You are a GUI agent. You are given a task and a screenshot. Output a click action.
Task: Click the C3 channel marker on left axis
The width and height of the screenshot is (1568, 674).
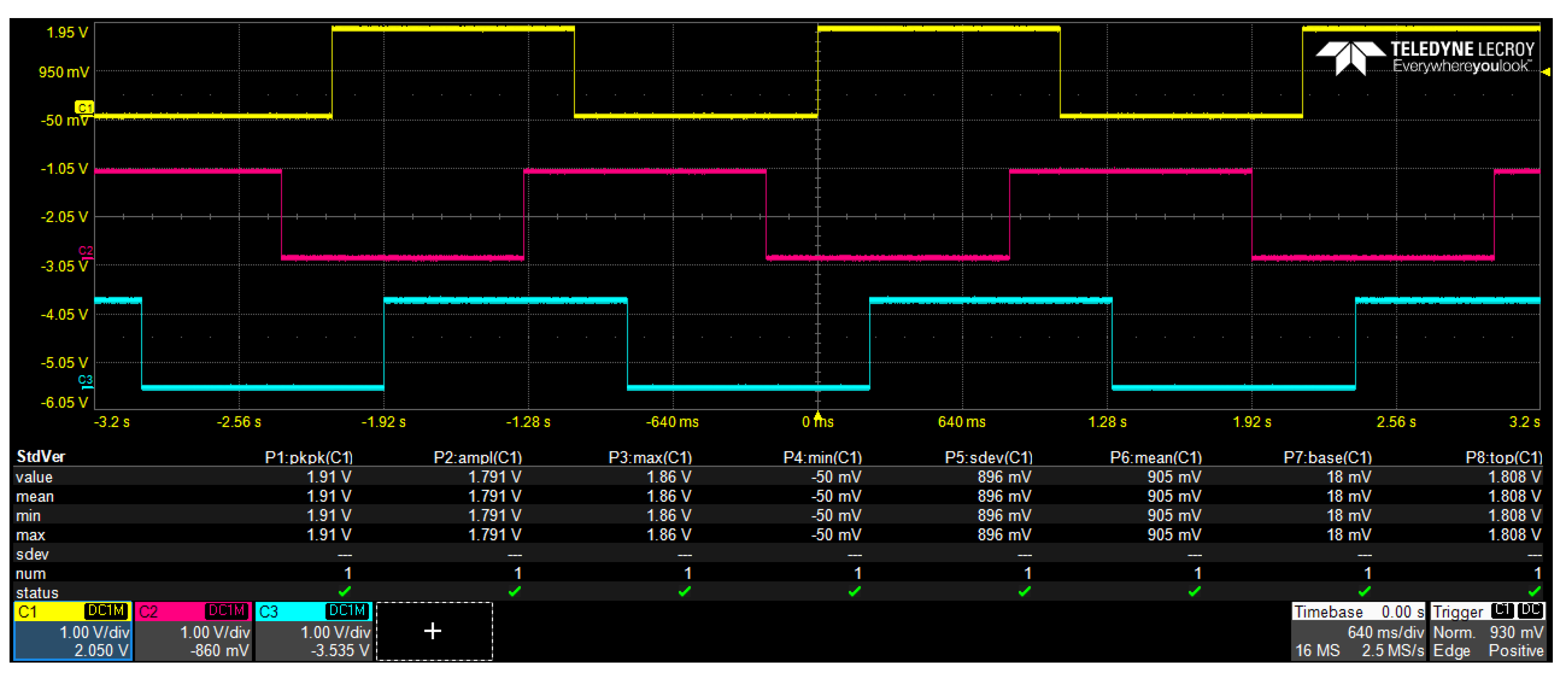(x=85, y=380)
